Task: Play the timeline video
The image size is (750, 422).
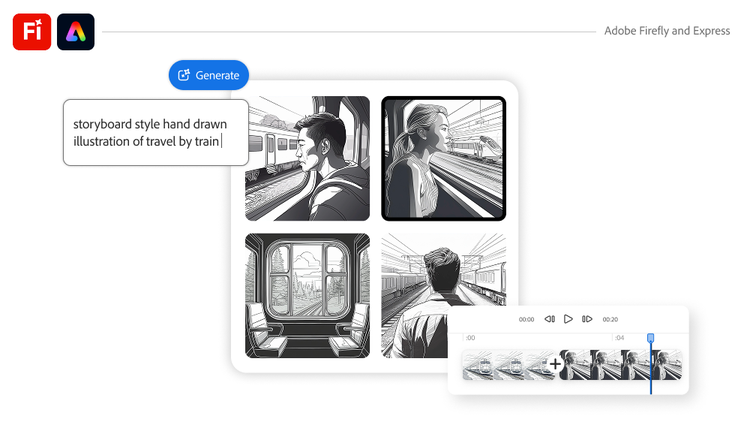Action: [x=568, y=319]
